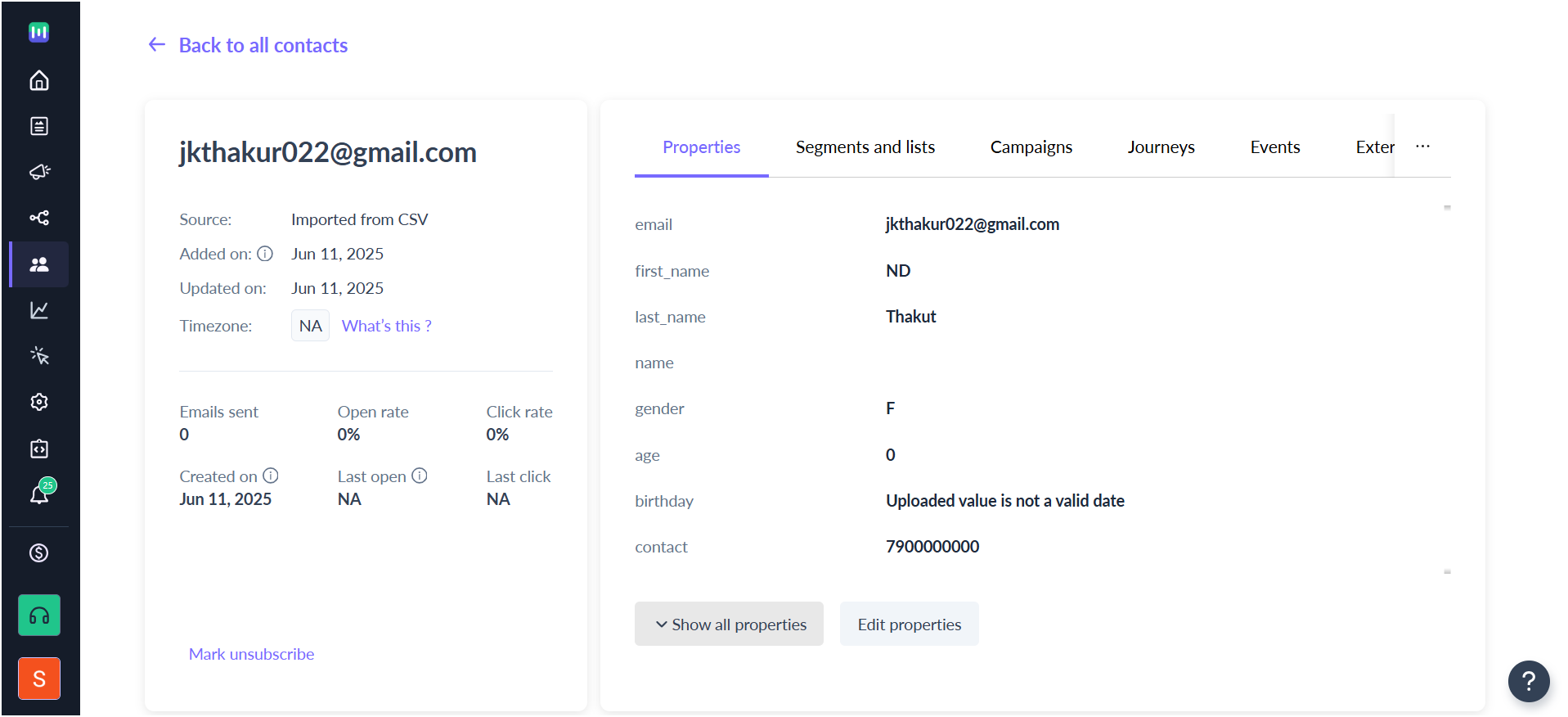Click the round help question mark button
Viewport: 1568px width, 717px height.
(1529, 681)
